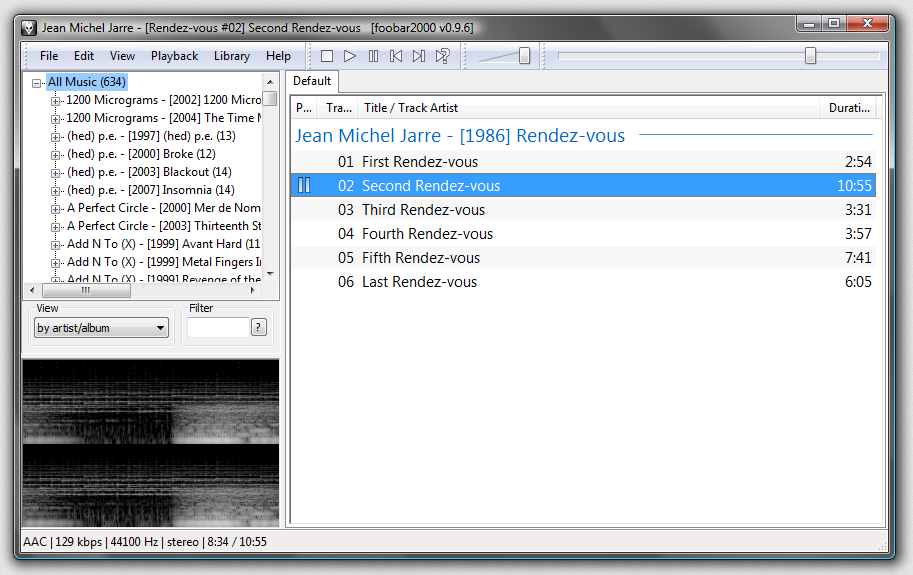Image resolution: width=913 pixels, height=575 pixels.
Task: Expand A Perfect Circle [2000] Mer de Noms
Action: (55, 210)
